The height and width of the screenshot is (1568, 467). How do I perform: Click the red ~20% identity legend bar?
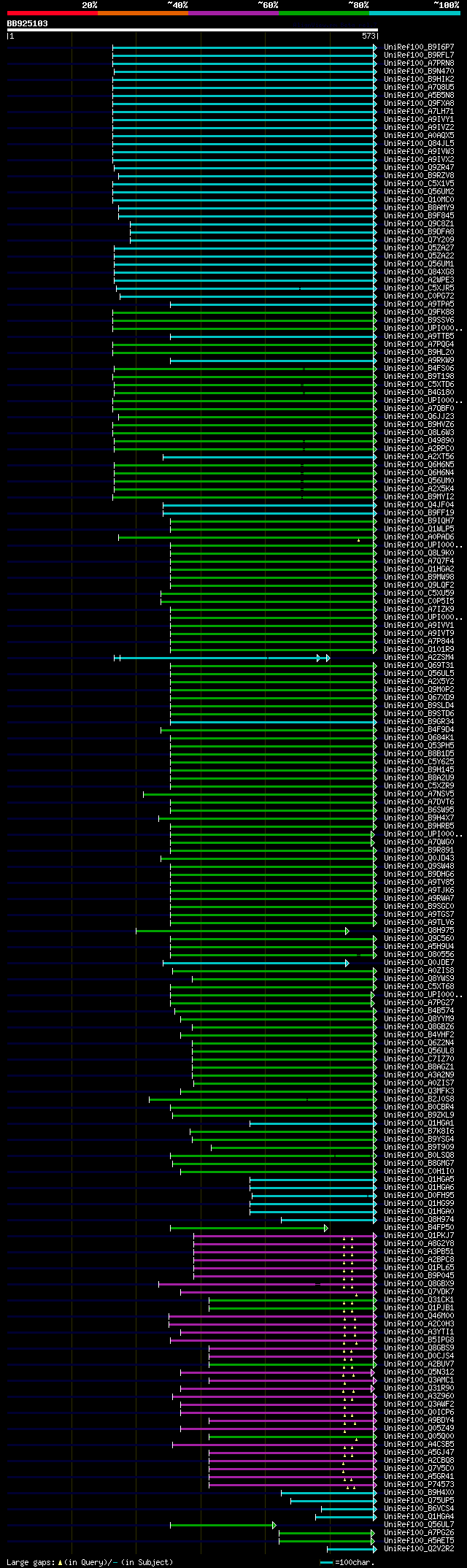[53, 13]
